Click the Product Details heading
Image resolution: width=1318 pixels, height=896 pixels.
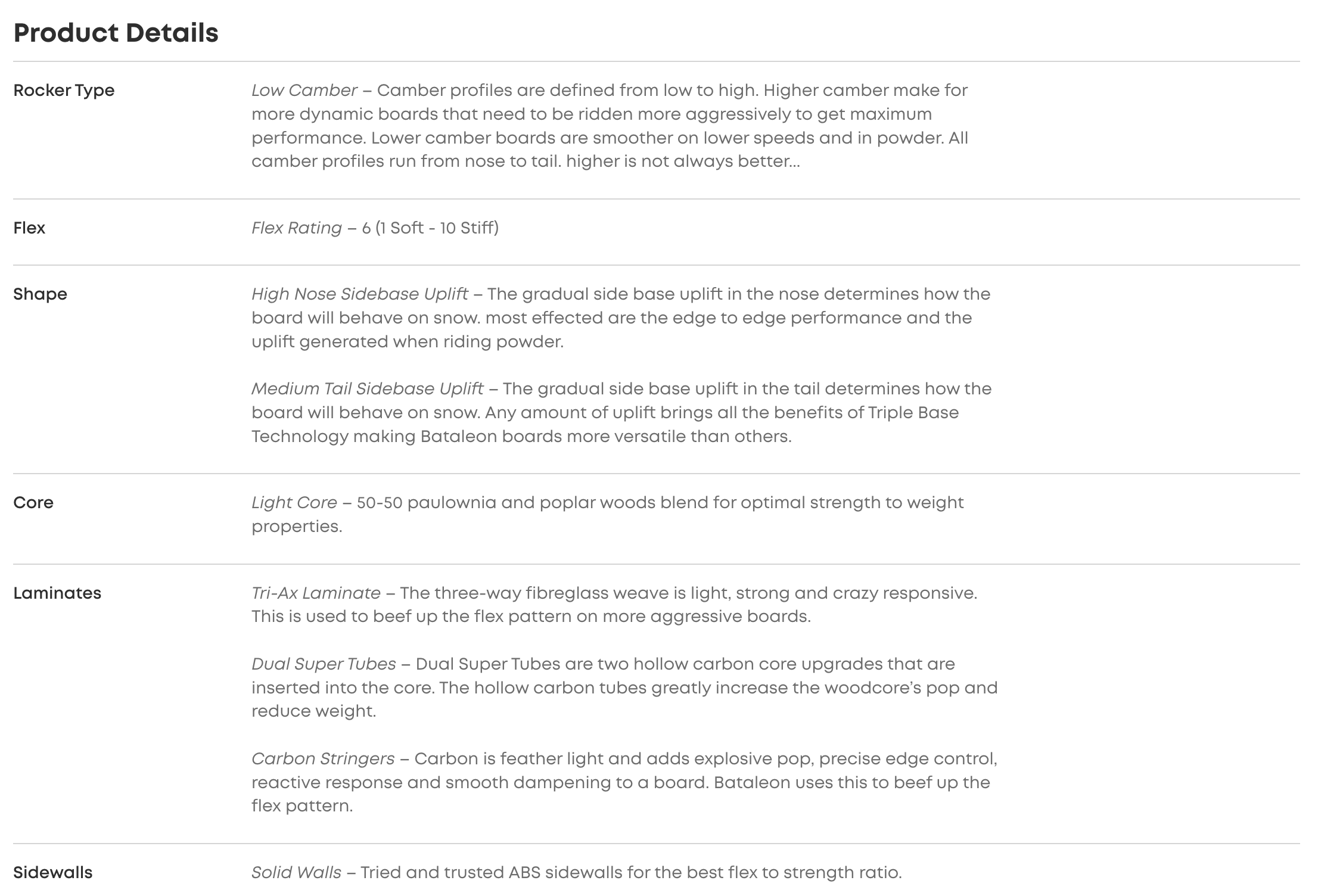pyautogui.click(x=116, y=33)
